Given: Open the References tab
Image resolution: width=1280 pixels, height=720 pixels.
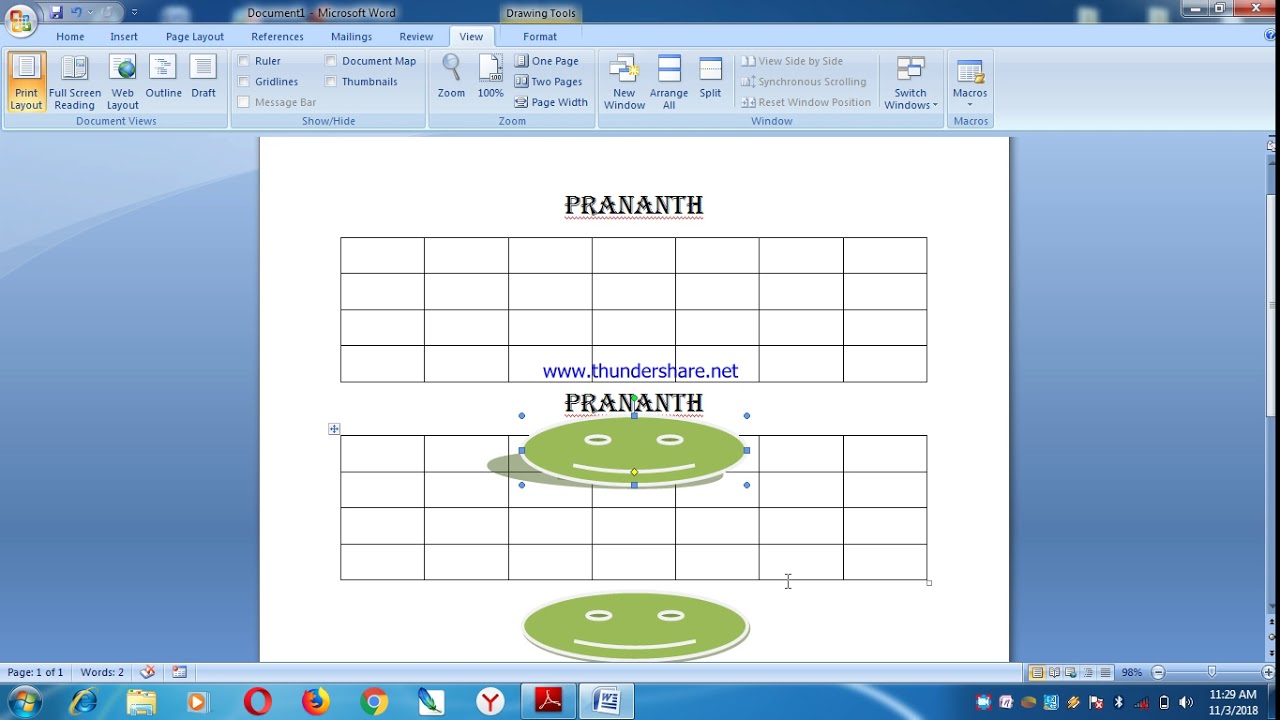Looking at the screenshot, I should 277,37.
